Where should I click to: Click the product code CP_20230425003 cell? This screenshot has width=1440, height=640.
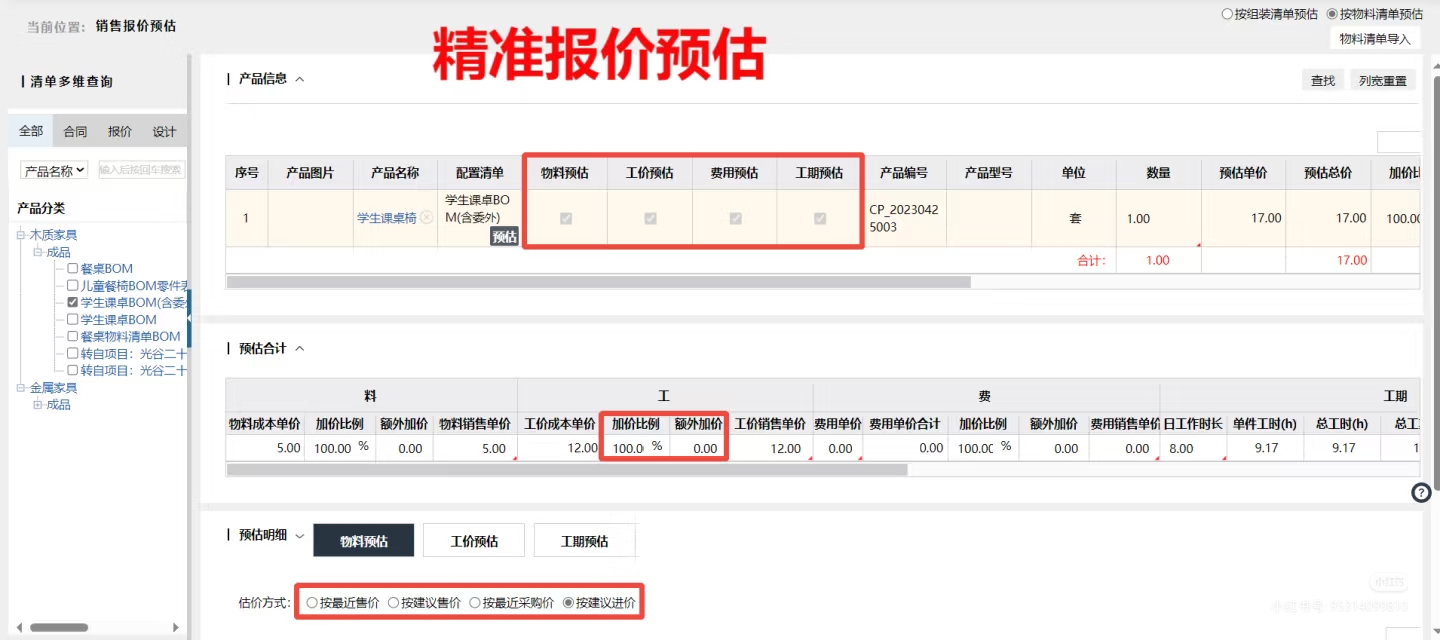[x=904, y=218]
